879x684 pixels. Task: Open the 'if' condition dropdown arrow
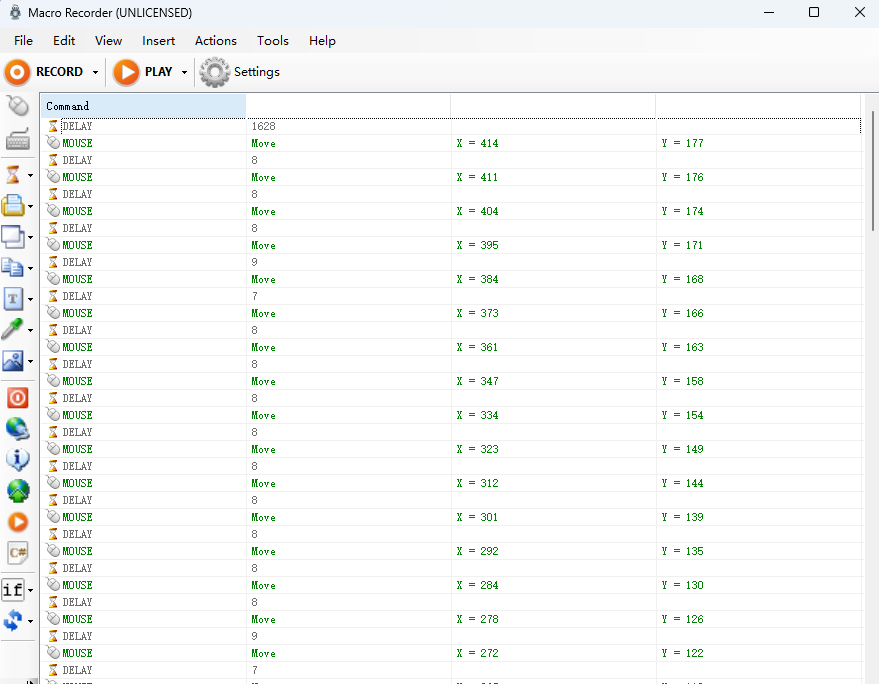click(31, 590)
